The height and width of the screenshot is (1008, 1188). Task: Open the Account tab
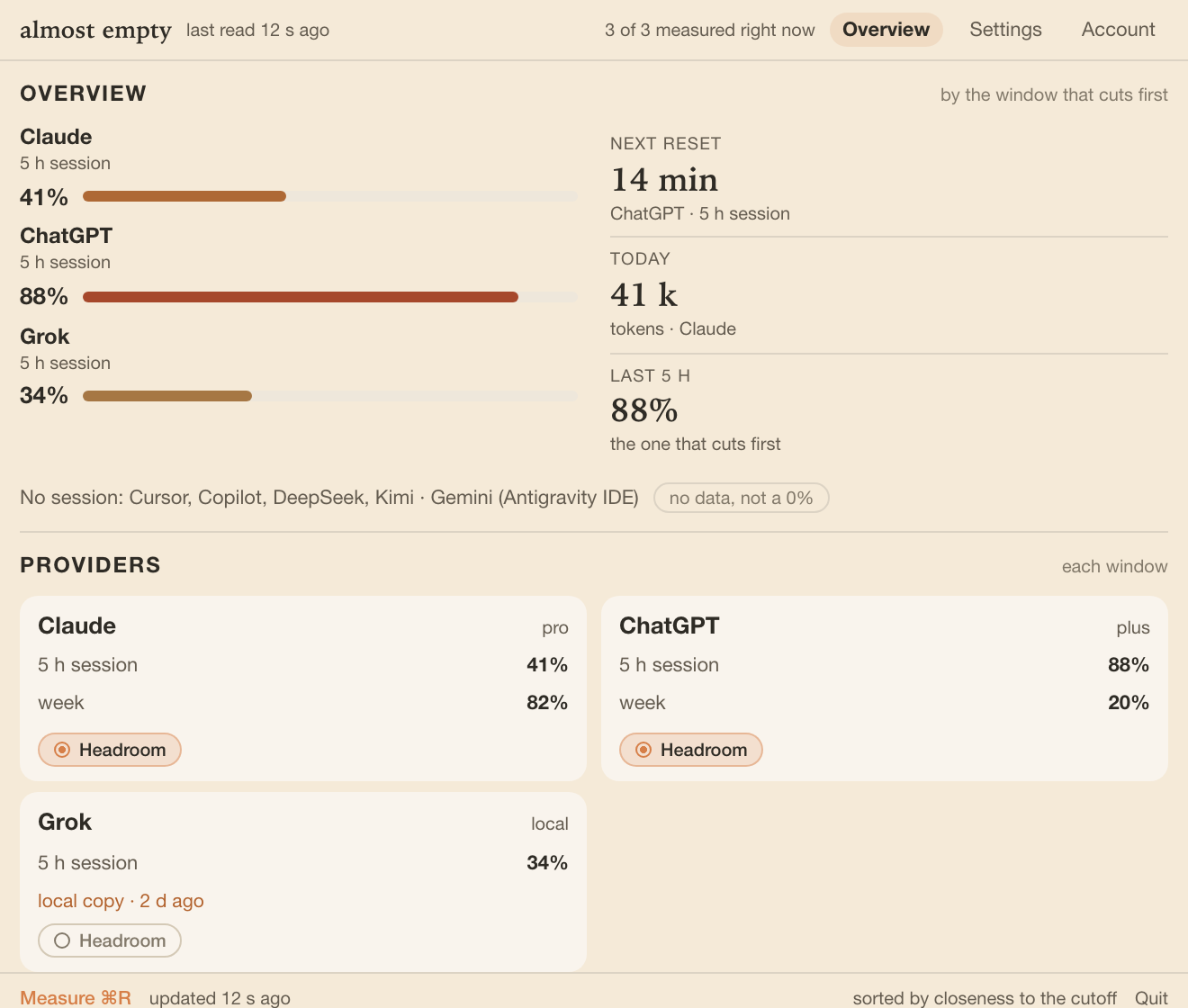pos(1118,30)
